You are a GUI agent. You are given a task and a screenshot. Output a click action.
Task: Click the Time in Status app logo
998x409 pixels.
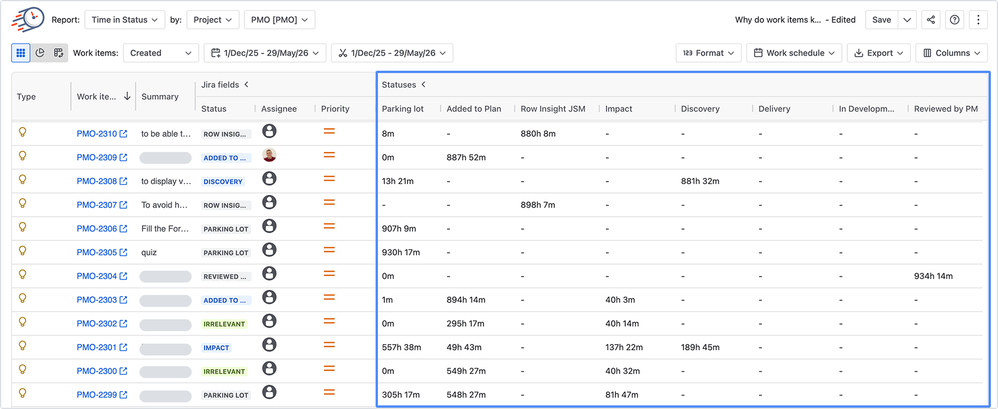point(28,19)
